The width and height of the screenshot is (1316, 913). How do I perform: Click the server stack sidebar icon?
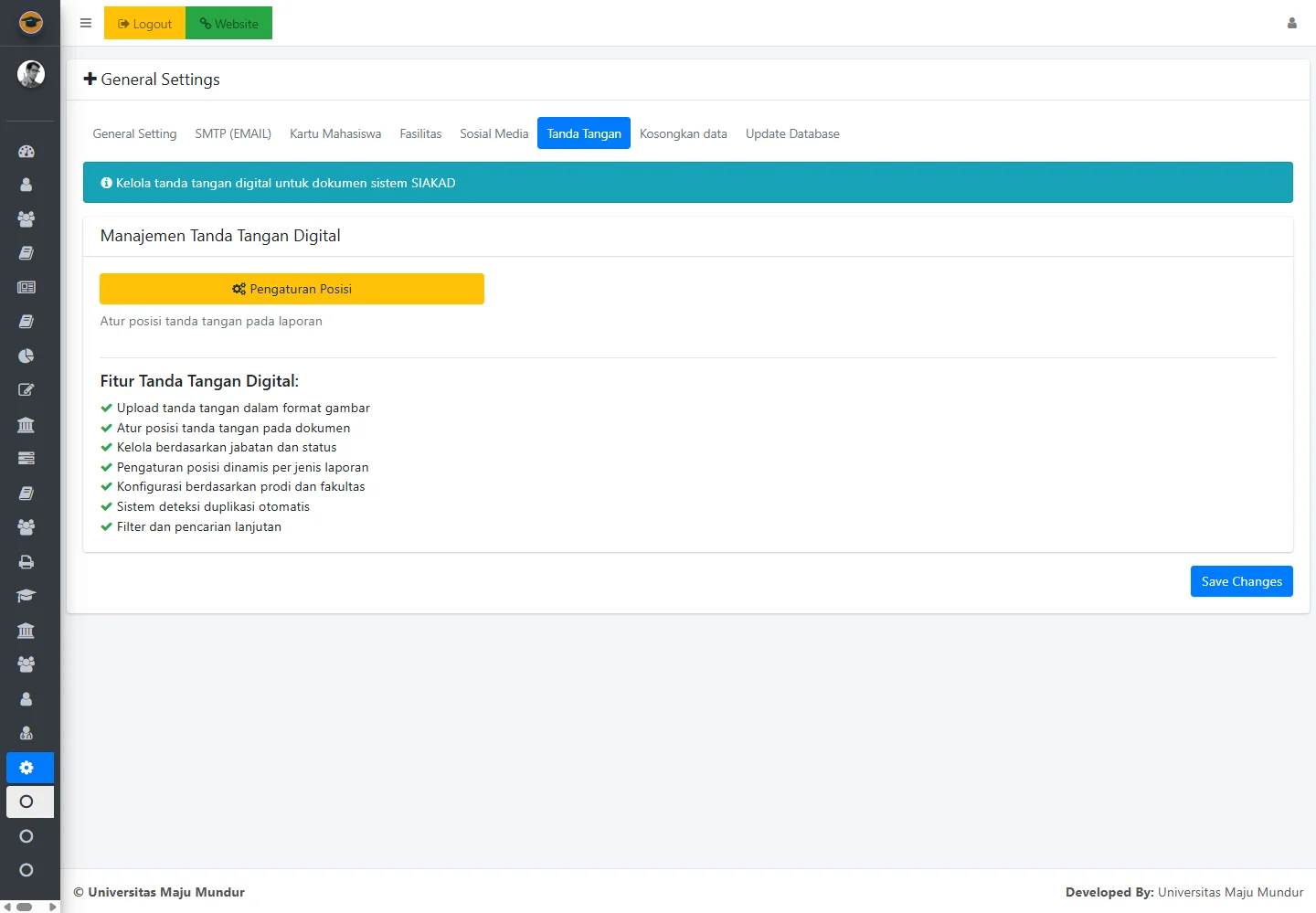[27, 458]
